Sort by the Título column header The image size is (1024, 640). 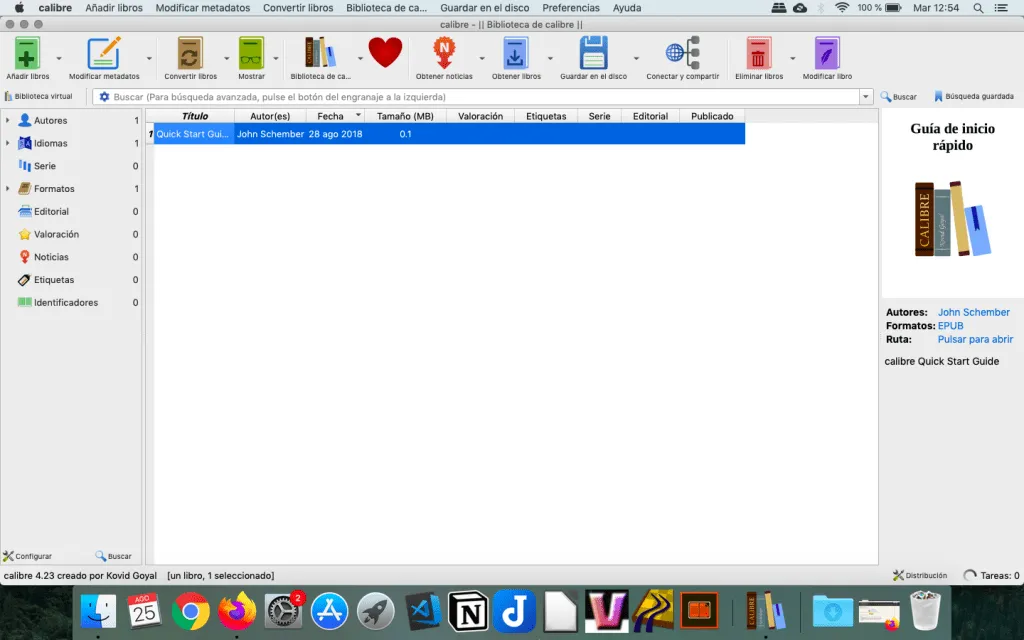point(194,116)
